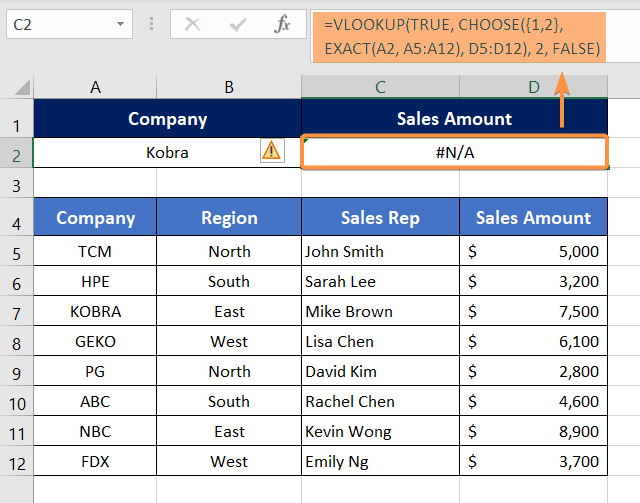Click the Emily Ng cell

[380, 461]
